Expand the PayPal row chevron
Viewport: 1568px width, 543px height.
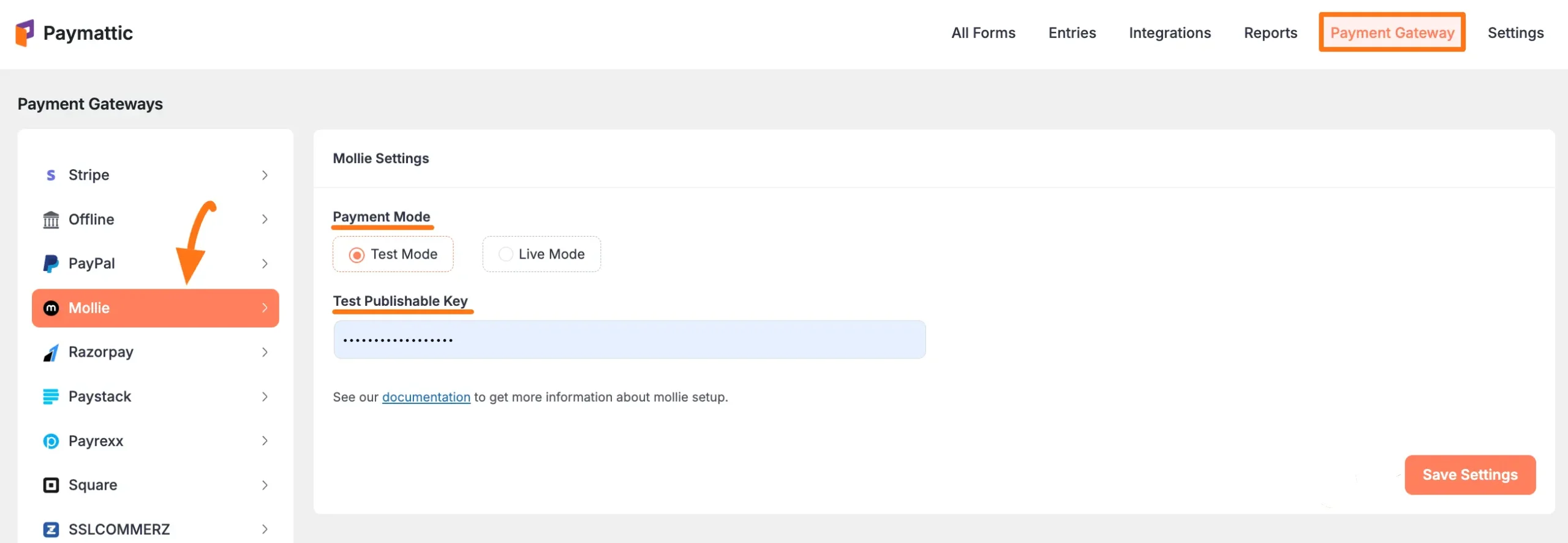pos(265,264)
